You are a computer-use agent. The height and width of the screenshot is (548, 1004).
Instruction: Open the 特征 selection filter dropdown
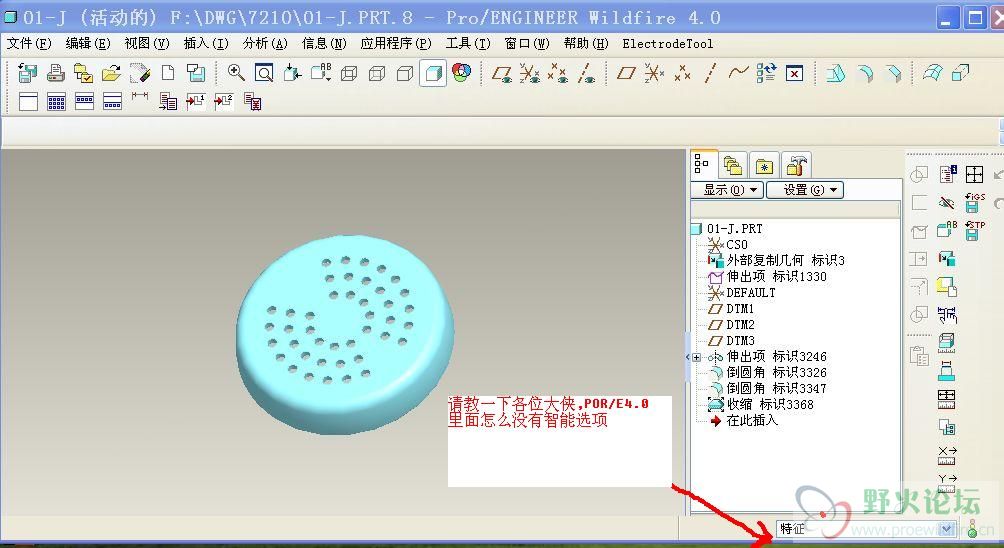(x=866, y=528)
